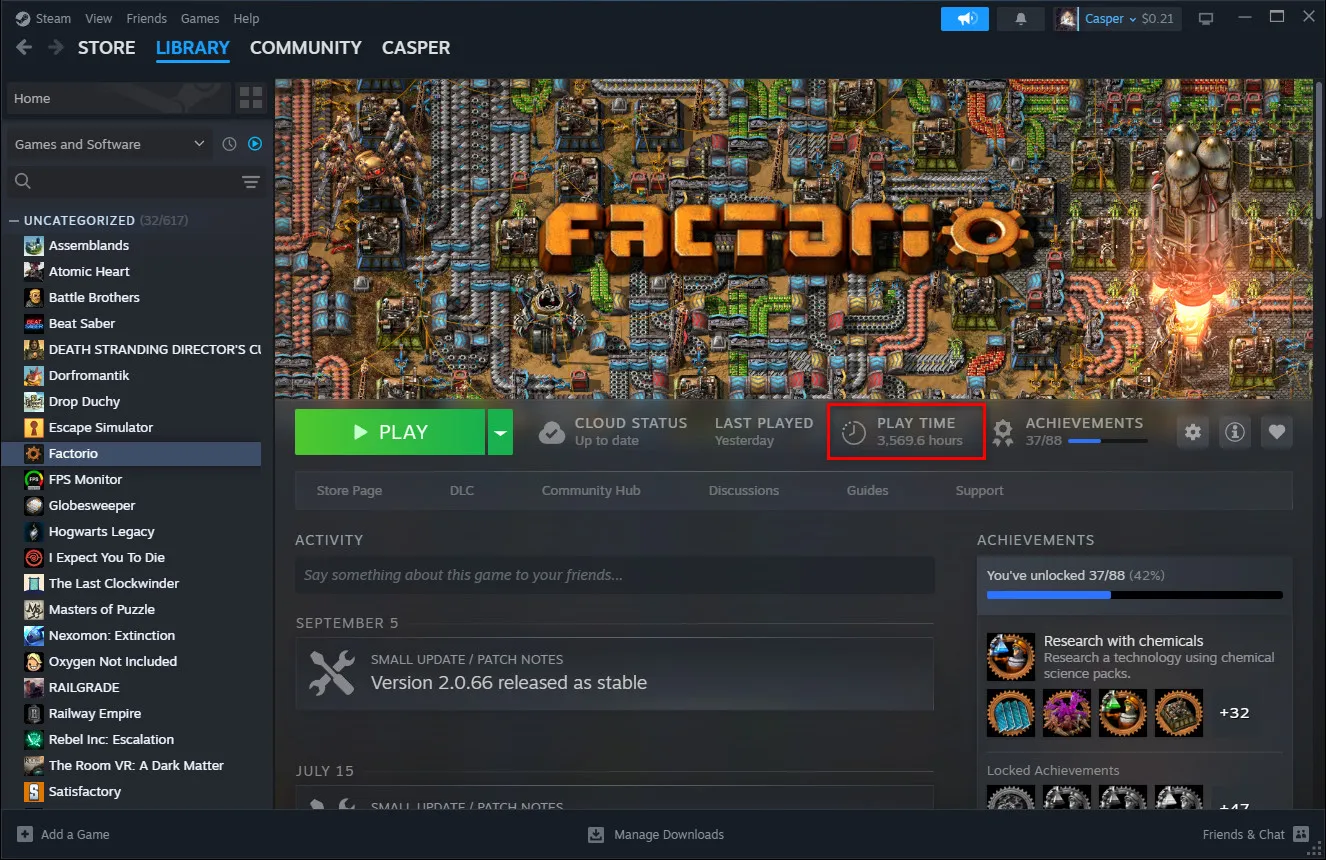Click the library search field
The width and height of the screenshot is (1326, 860).
click(136, 181)
